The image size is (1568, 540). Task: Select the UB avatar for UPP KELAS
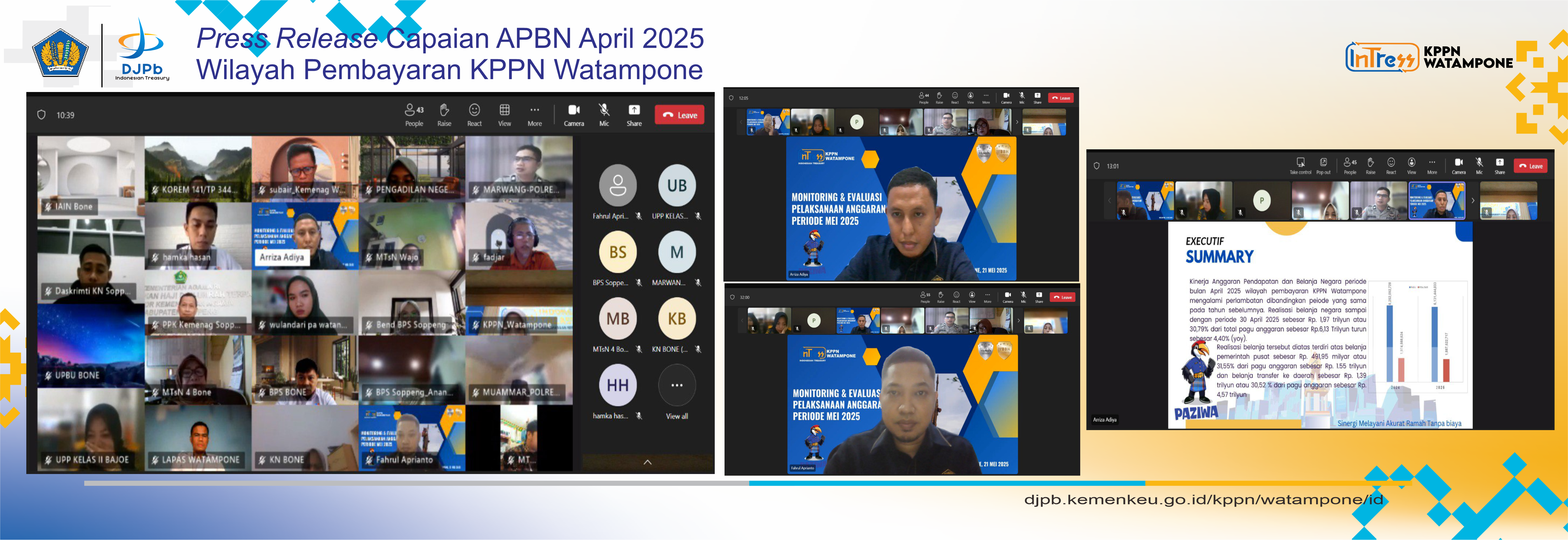[x=677, y=185]
